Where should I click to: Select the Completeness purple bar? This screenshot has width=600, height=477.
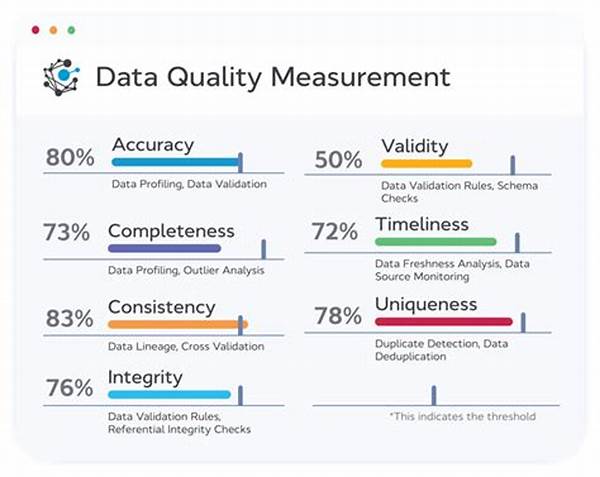tap(164, 248)
